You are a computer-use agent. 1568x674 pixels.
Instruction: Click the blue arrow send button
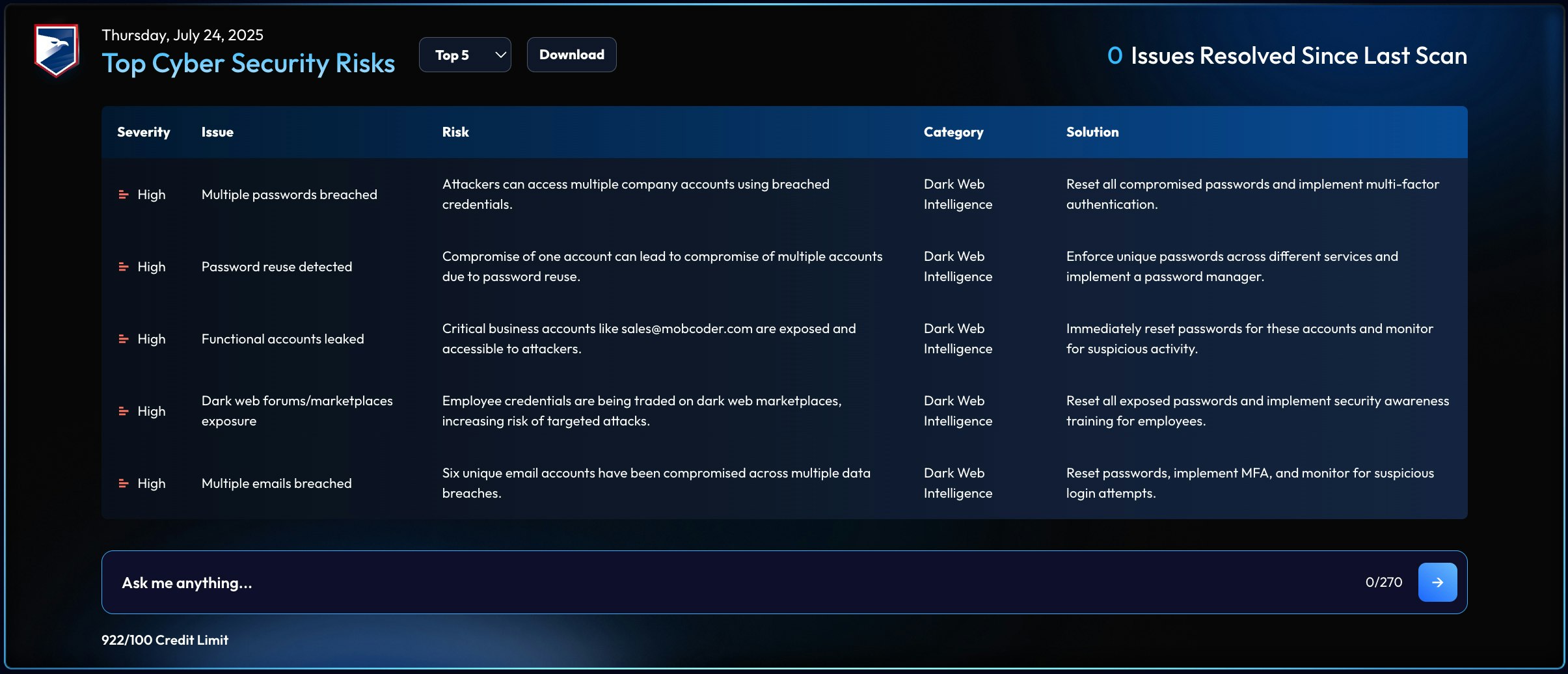(1438, 582)
